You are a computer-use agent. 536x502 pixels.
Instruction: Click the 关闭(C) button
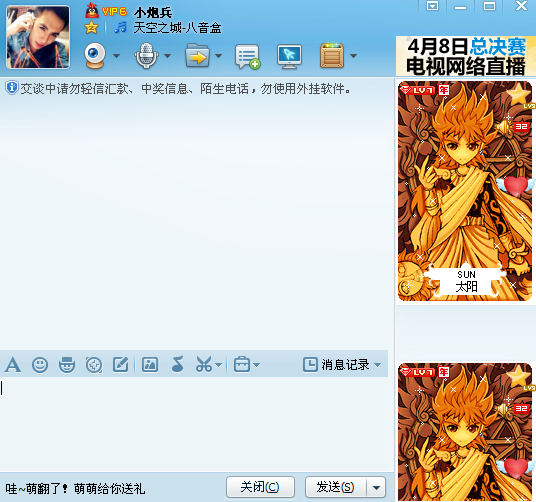(x=260, y=487)
